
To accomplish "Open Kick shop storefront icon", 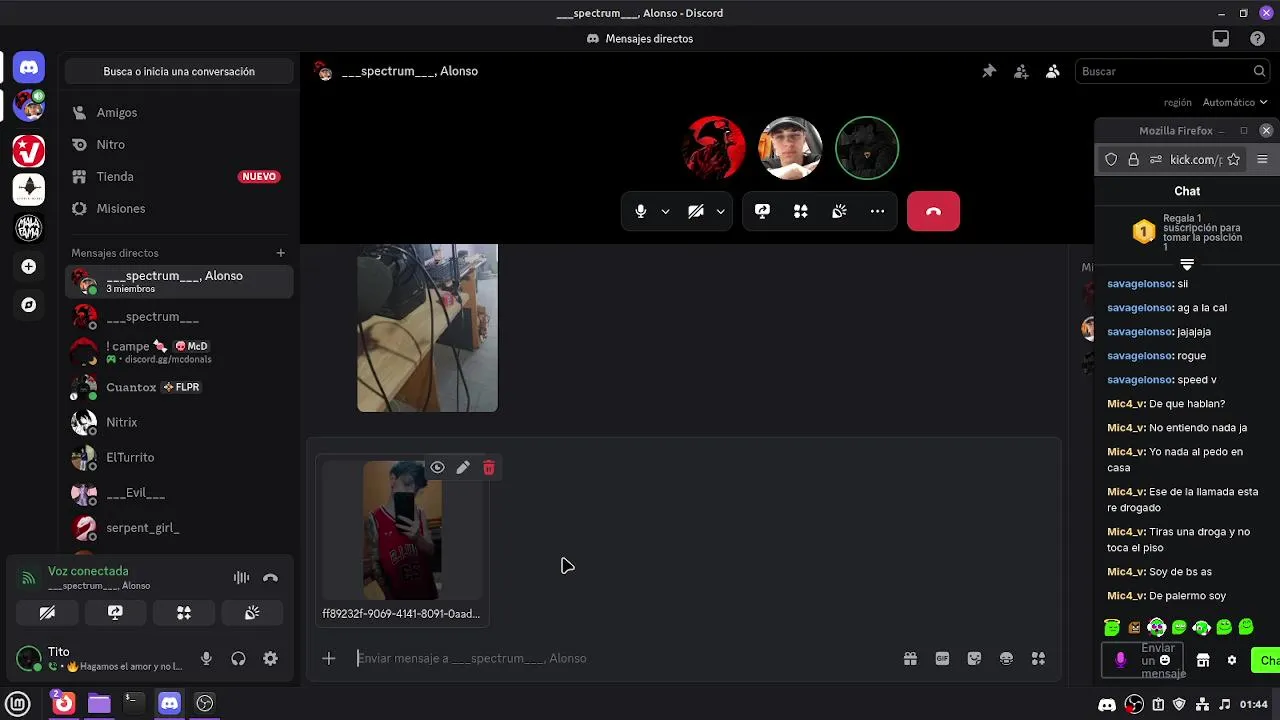I will tap(1203, 660).
